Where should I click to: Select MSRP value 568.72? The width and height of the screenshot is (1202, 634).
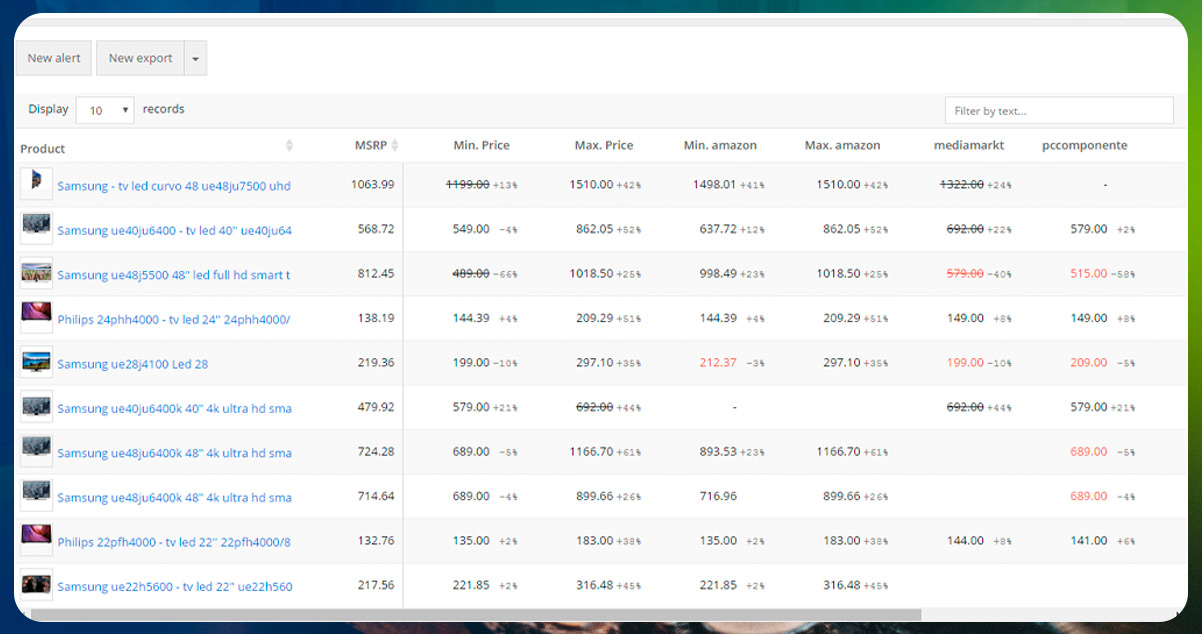point(376,229)
